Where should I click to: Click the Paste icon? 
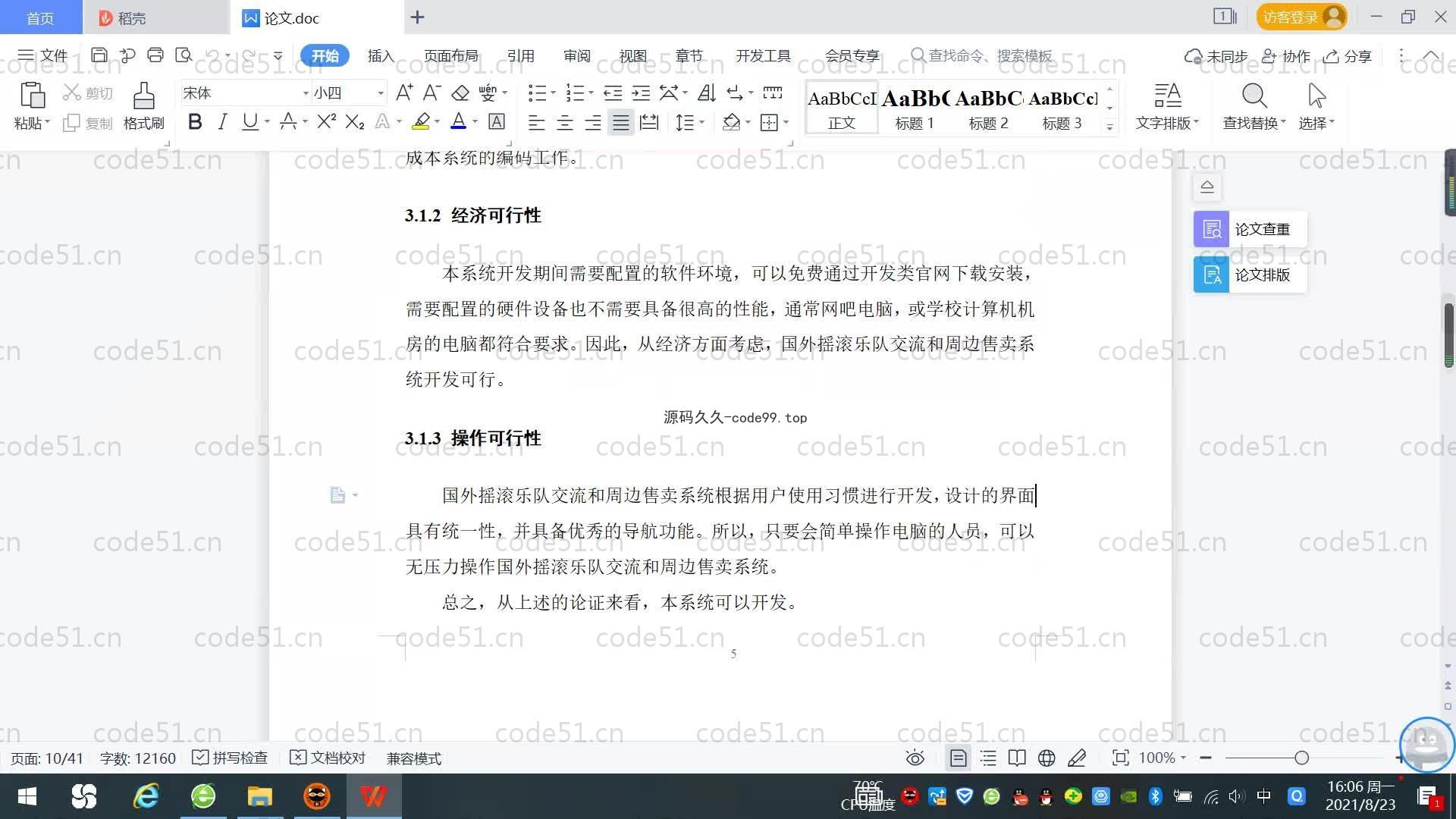[x=31, y=96]
